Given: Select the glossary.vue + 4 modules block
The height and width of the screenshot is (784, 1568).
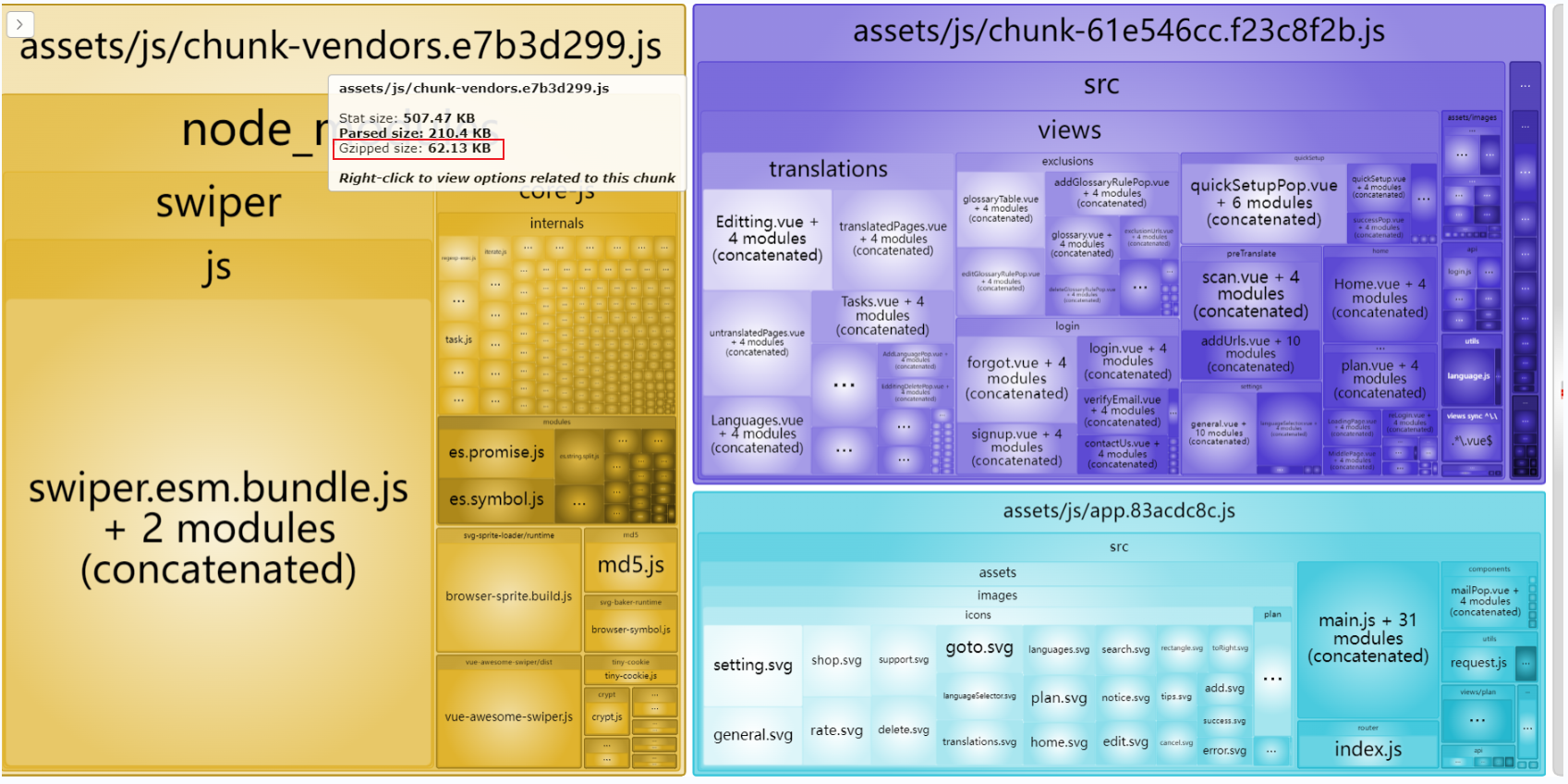Looking at the screenshot, I should coord(1082,244).
